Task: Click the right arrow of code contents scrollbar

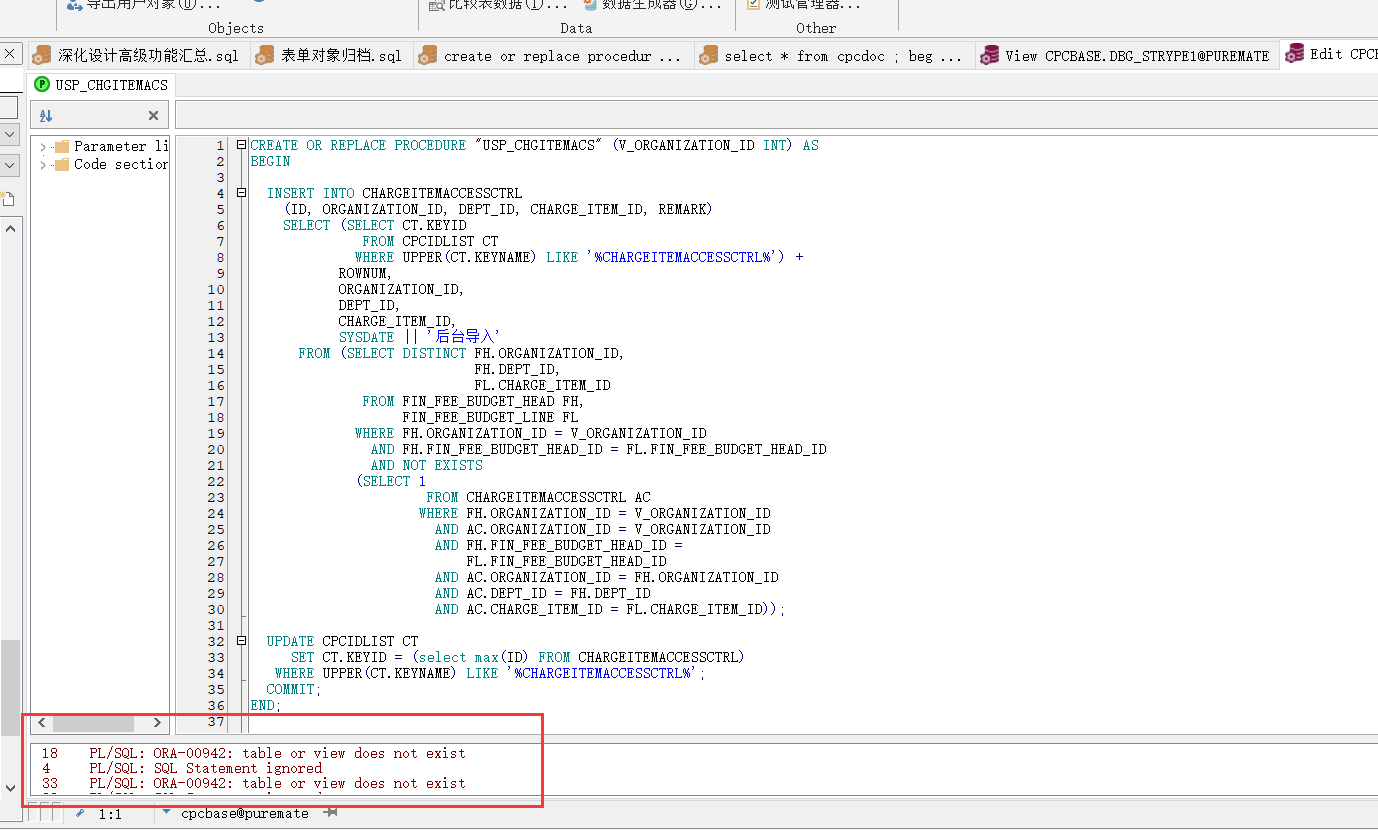Action: click(156, 722)
